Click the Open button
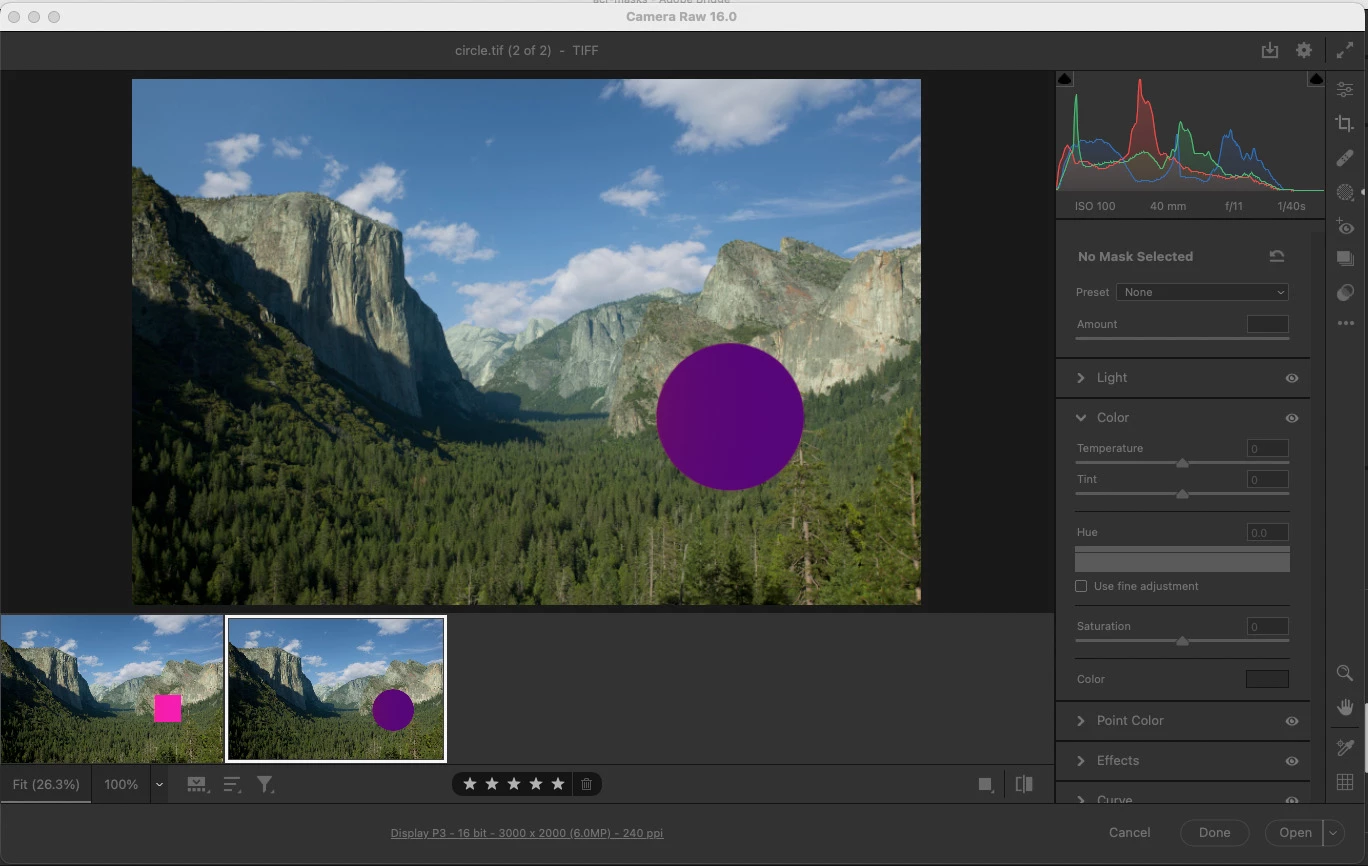Image resolution: width=1368 pixels, height=866 pixels. click(1295, 832)
